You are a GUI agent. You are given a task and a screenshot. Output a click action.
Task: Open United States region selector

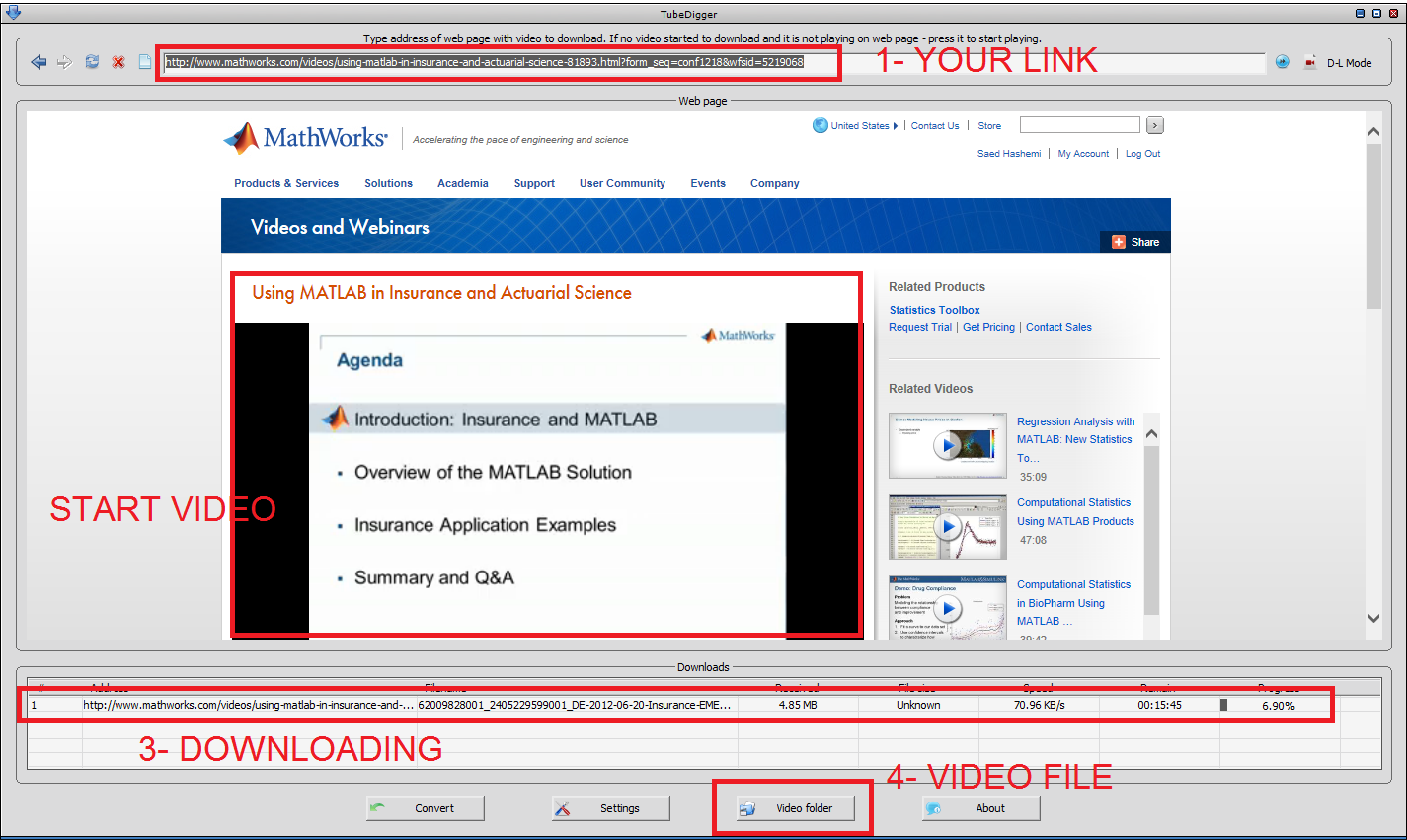click(x=855, y=125)
